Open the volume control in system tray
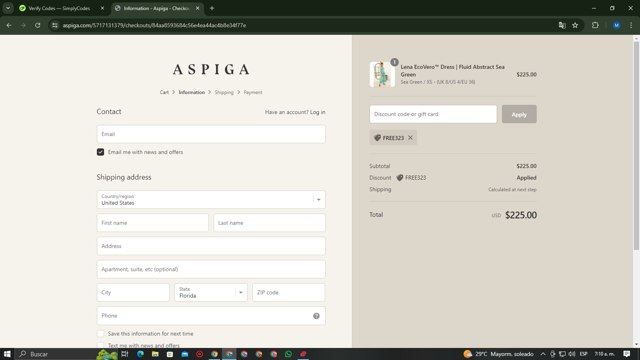 [572, 354]
